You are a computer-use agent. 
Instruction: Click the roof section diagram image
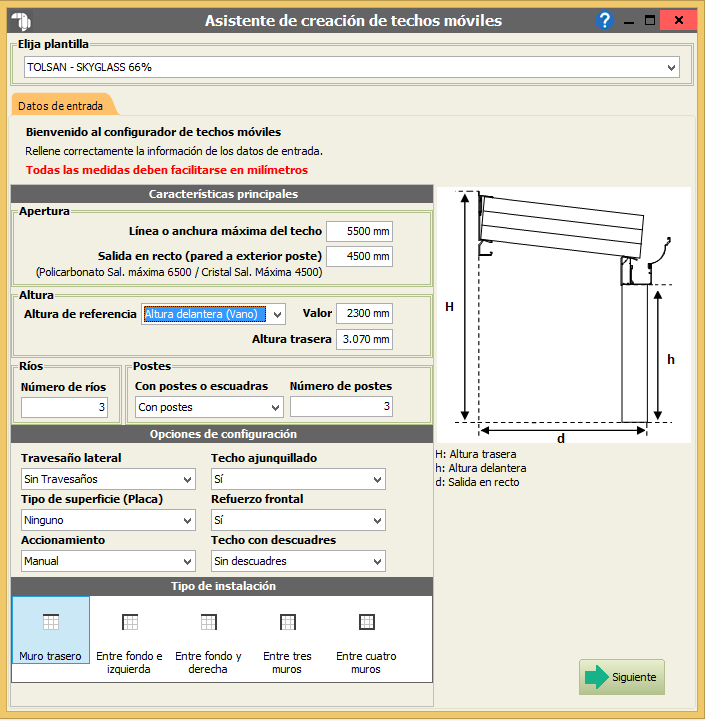pyautogui.click(x=564, y=315)
